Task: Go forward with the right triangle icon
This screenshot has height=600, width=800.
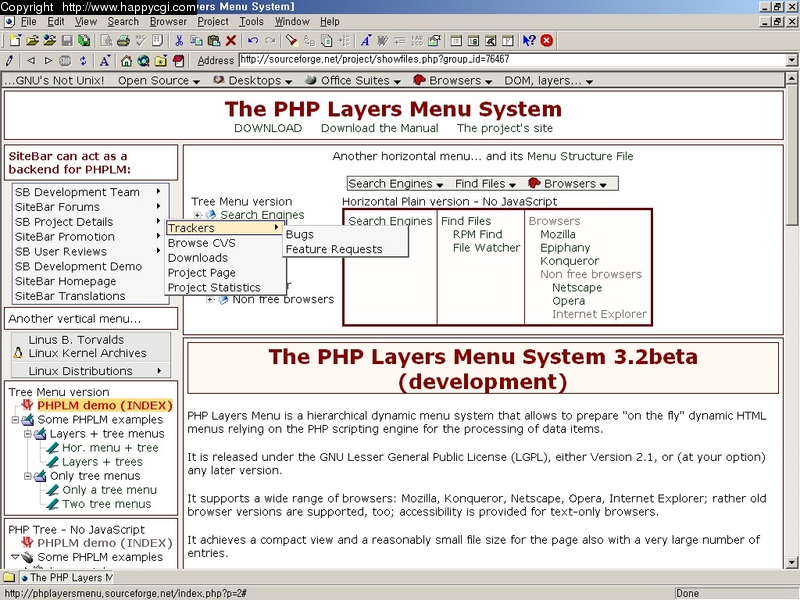Action: pos(48,61)
